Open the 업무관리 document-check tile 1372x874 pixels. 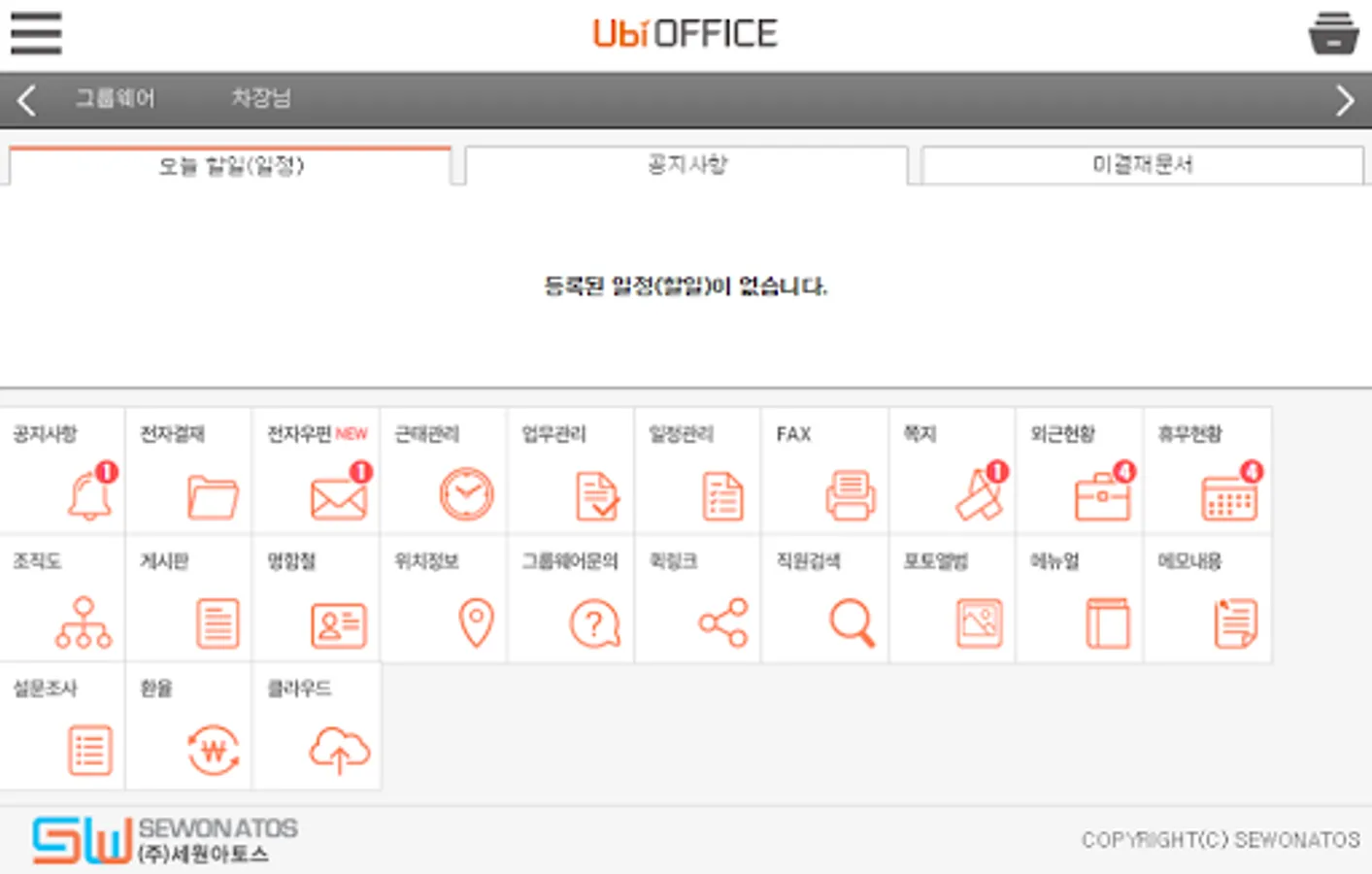pyautogui.click(x=570, y=470)
